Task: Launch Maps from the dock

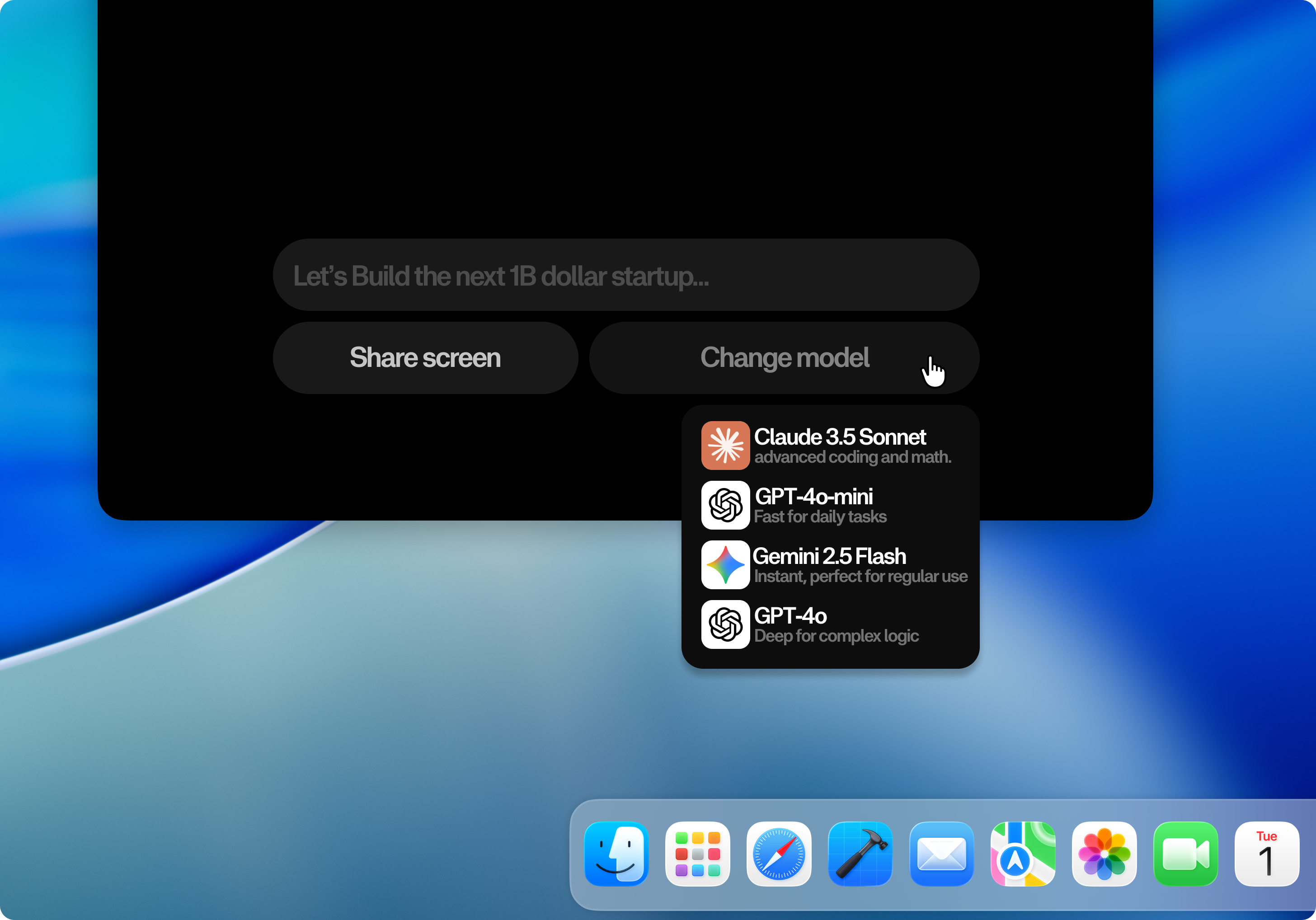Action: pyautogui.click(x=1023, y=854)
